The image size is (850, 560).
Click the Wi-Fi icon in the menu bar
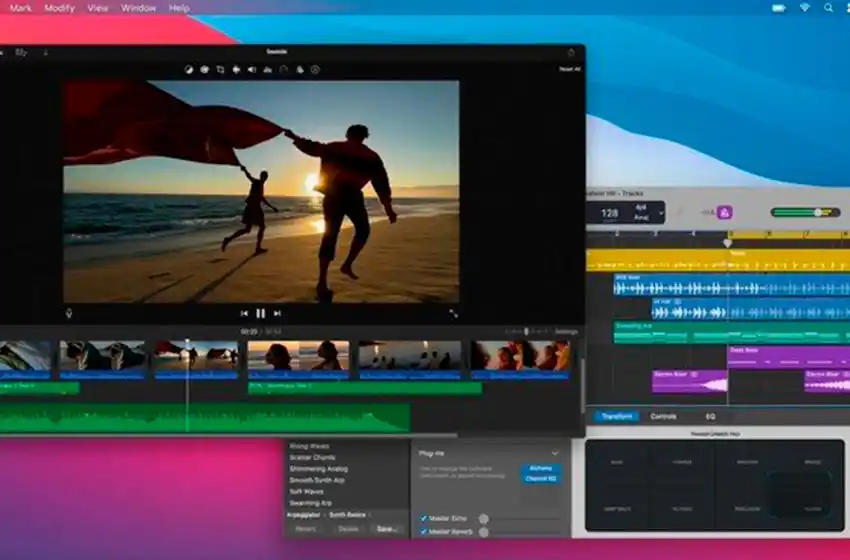[x=804, y=8]
